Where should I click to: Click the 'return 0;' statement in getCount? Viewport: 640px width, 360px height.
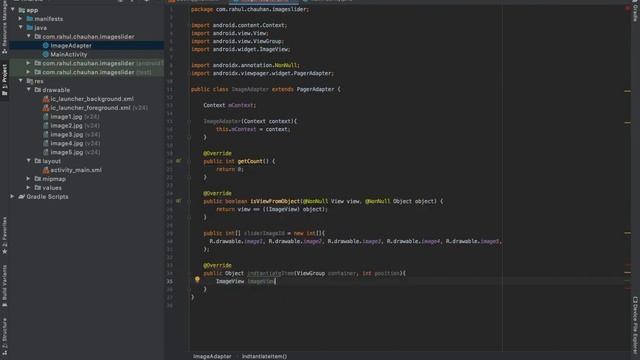click(x=230, y=169)
